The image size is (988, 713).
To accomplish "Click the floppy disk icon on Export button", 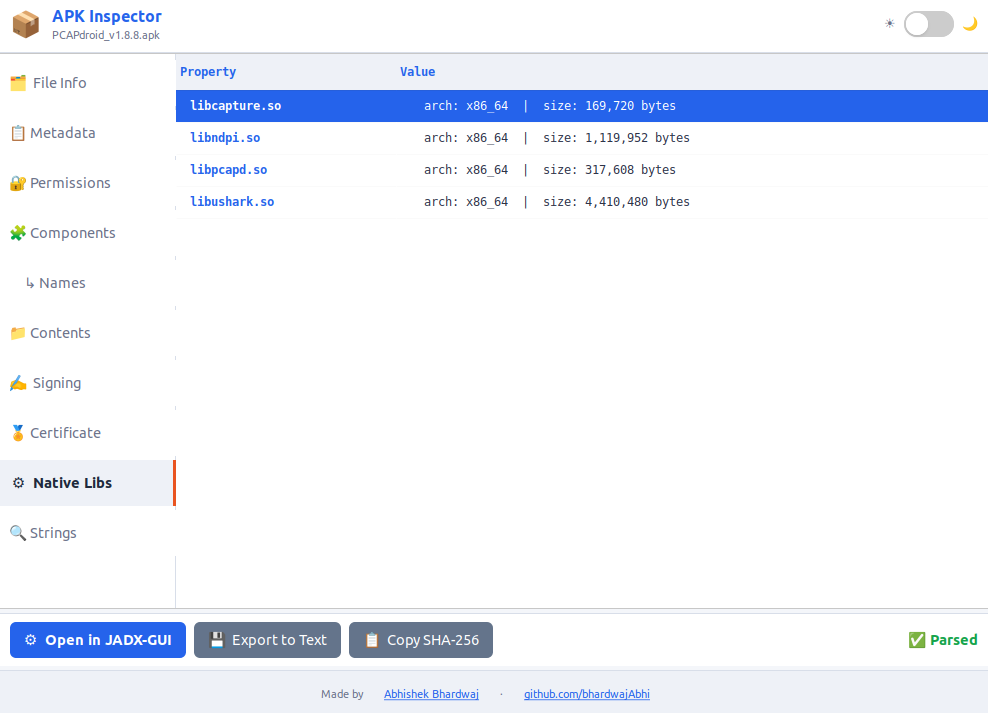I will (x=217, y=640).
